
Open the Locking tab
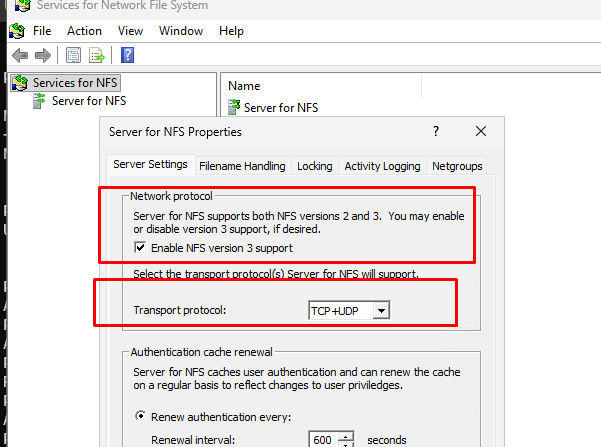[x=314, y=166]
